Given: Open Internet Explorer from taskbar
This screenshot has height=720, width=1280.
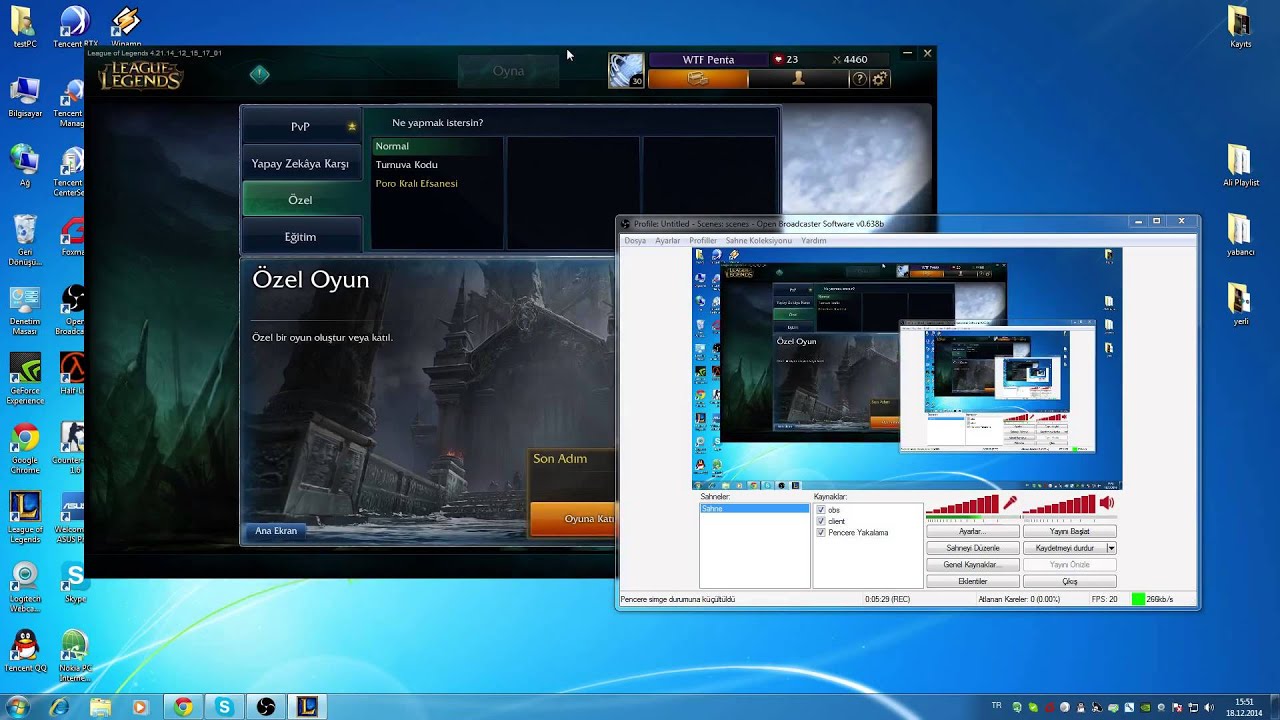Looking at the screenshot, I should click(x=59, y=707).
